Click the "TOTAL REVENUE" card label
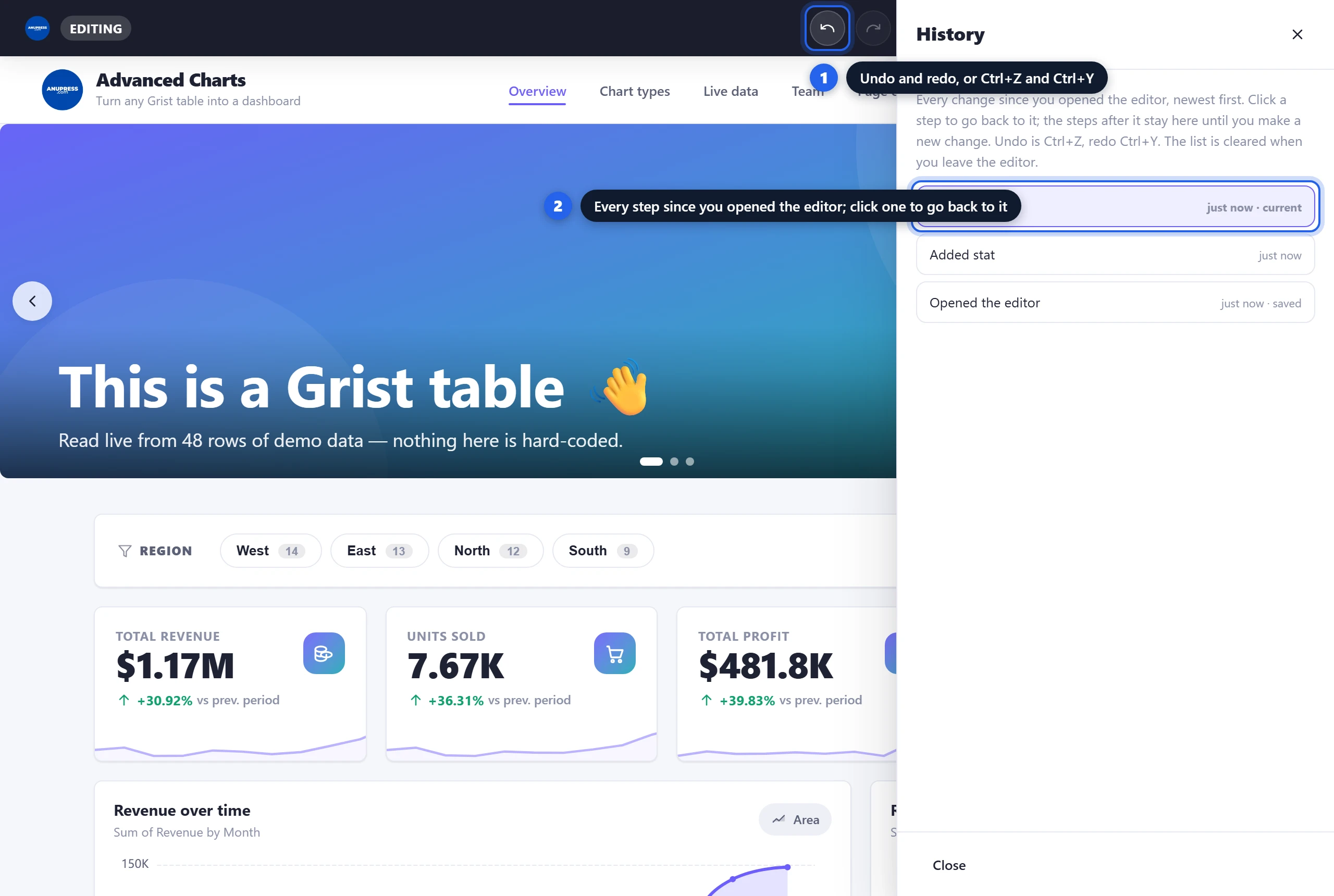 (x=167, y=637)
